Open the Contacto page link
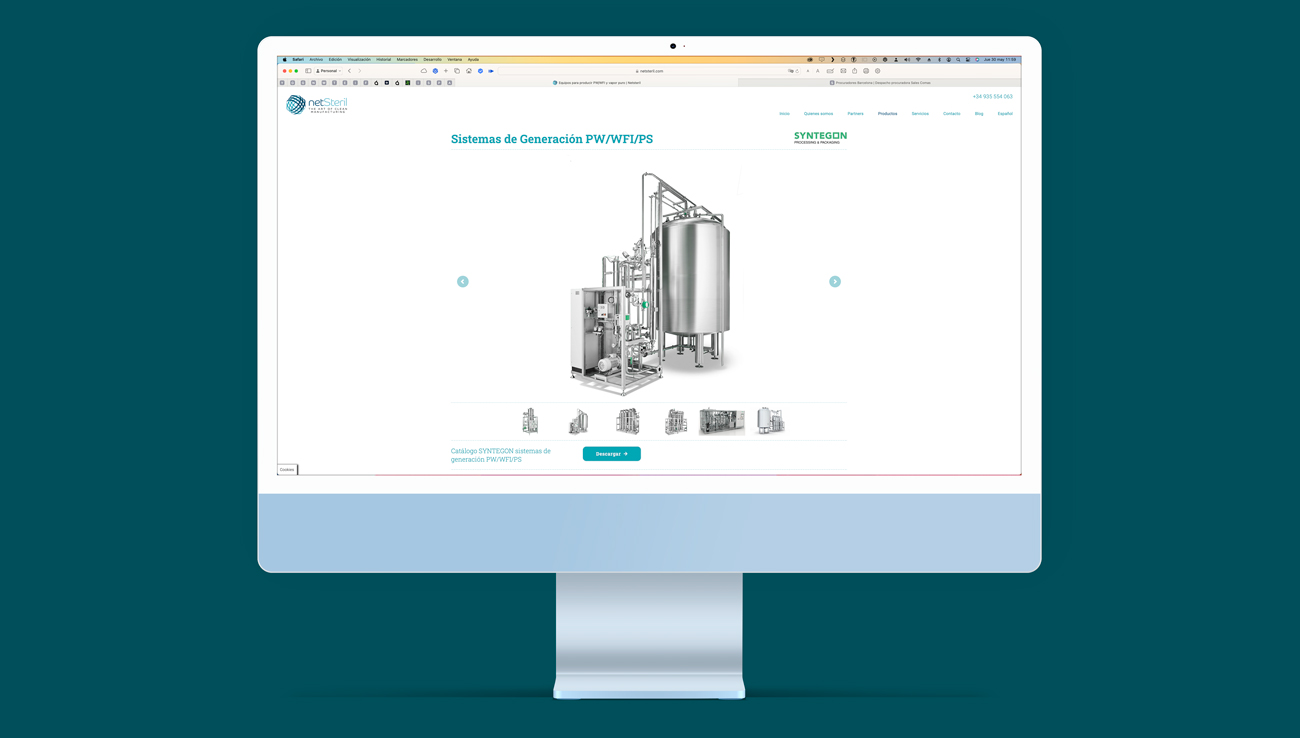This screenshot has height=738, width=1300. pos(951,114)
